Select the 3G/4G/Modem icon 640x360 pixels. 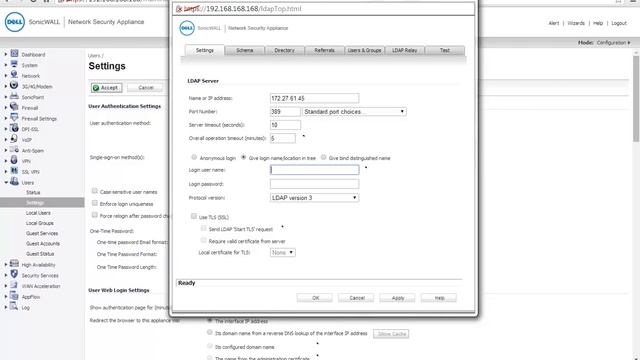coord(14,85)
